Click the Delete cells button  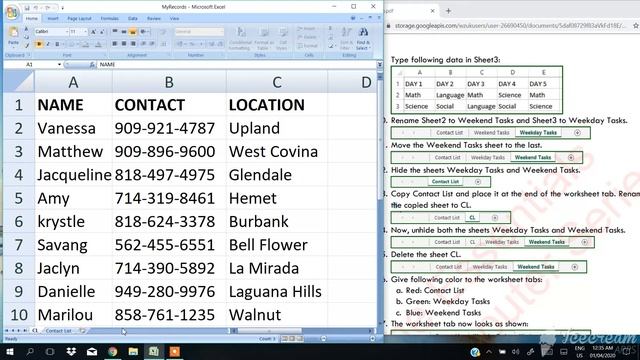[x=307, y=37]
